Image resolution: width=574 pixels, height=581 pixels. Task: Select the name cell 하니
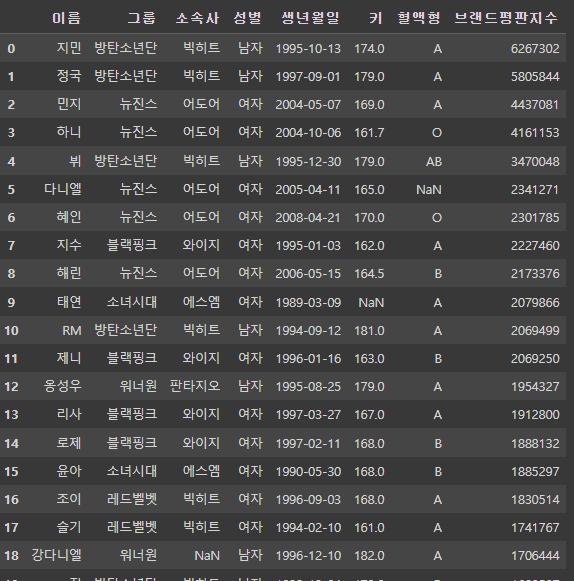pyautogui.click(x=69, y=132)
